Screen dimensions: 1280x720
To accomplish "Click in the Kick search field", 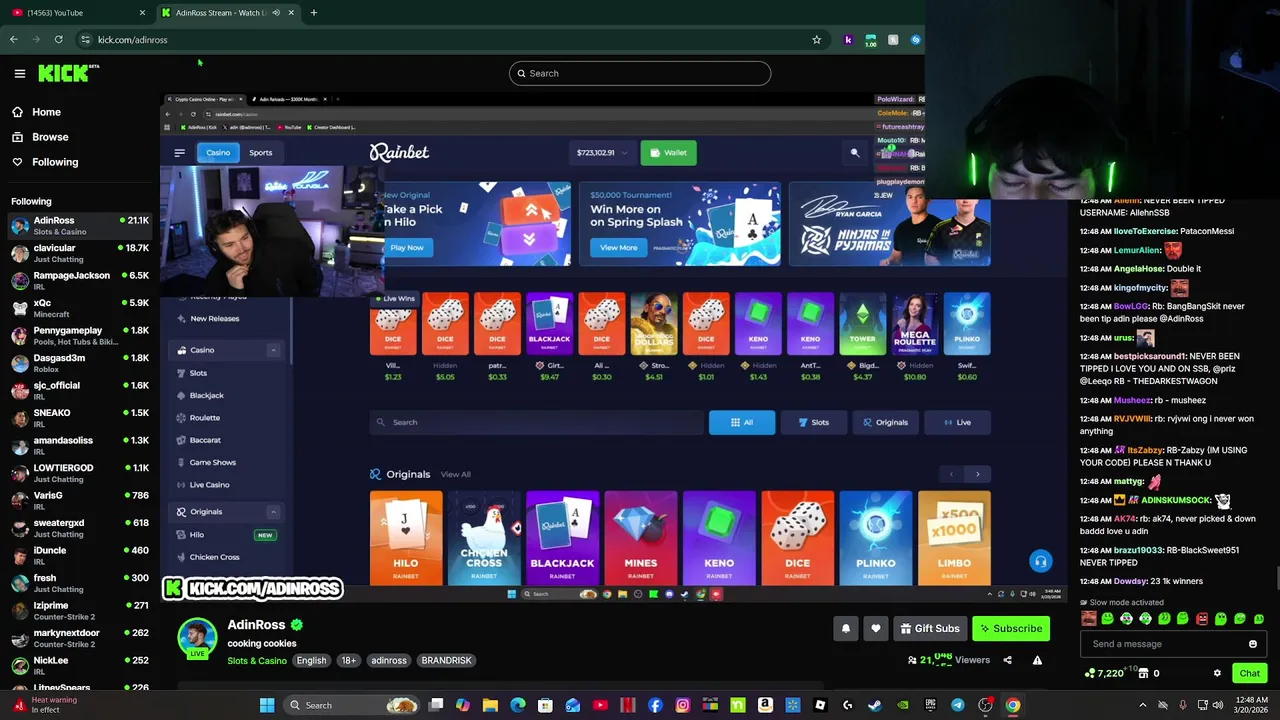I will click(640, 73).
